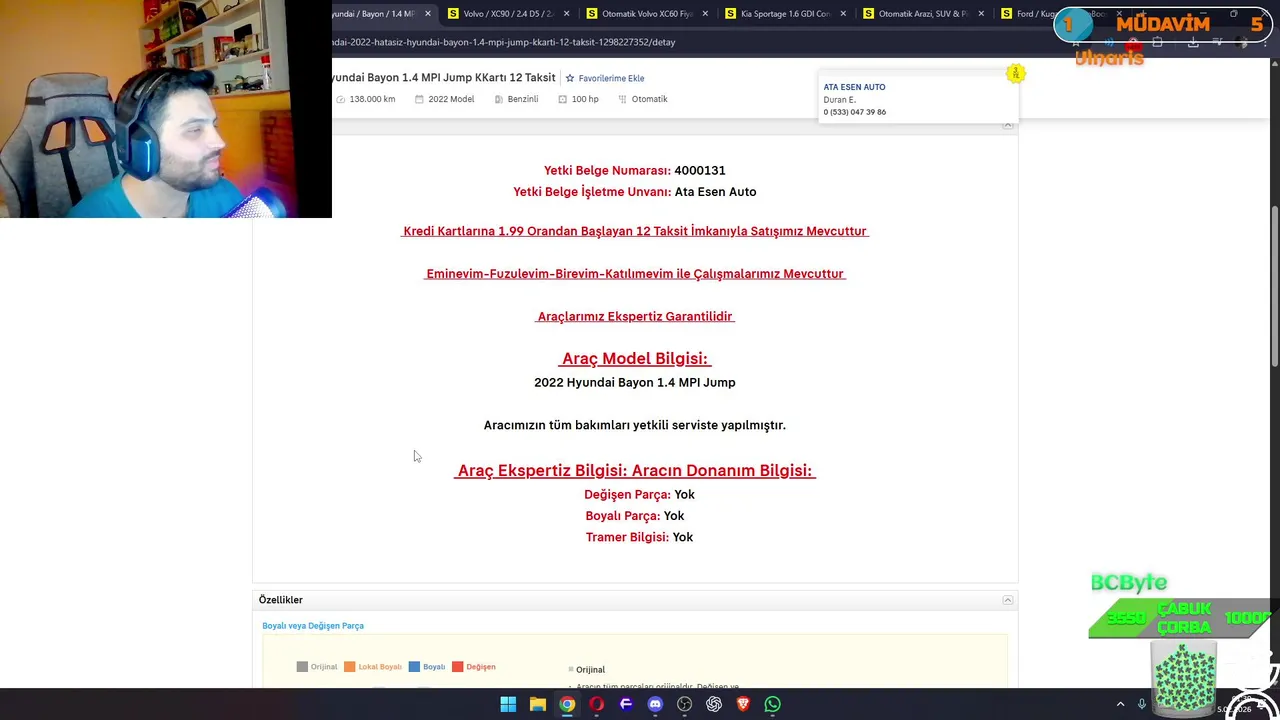Screen dimensions: 1280x720
Task: Click the Boyalı Parça: Yok line
Action: tap(635, 516)
